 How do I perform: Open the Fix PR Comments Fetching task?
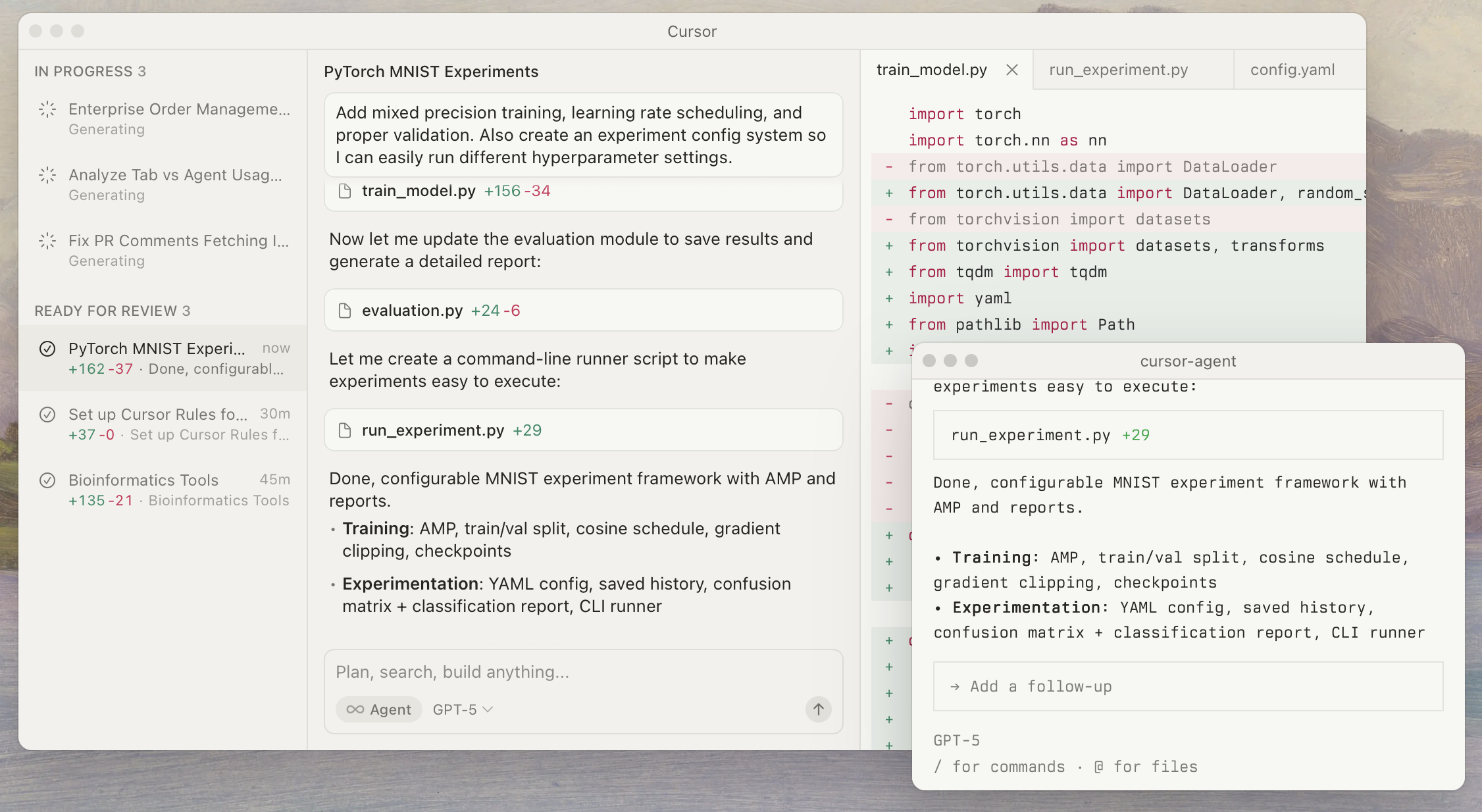[x=163, y=250]
